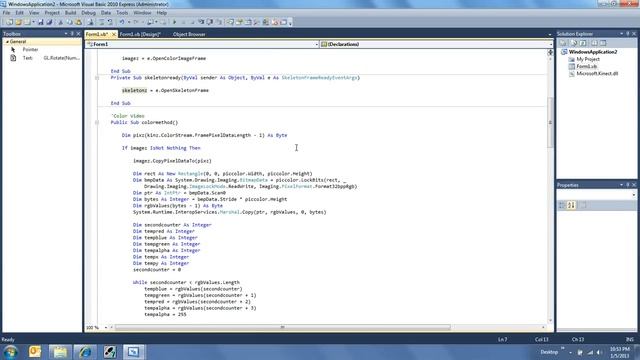Open the 100 % zoom dropdown
Viewport: 640px width, 360px height.
pyautogui.click(x=106, y=327)
